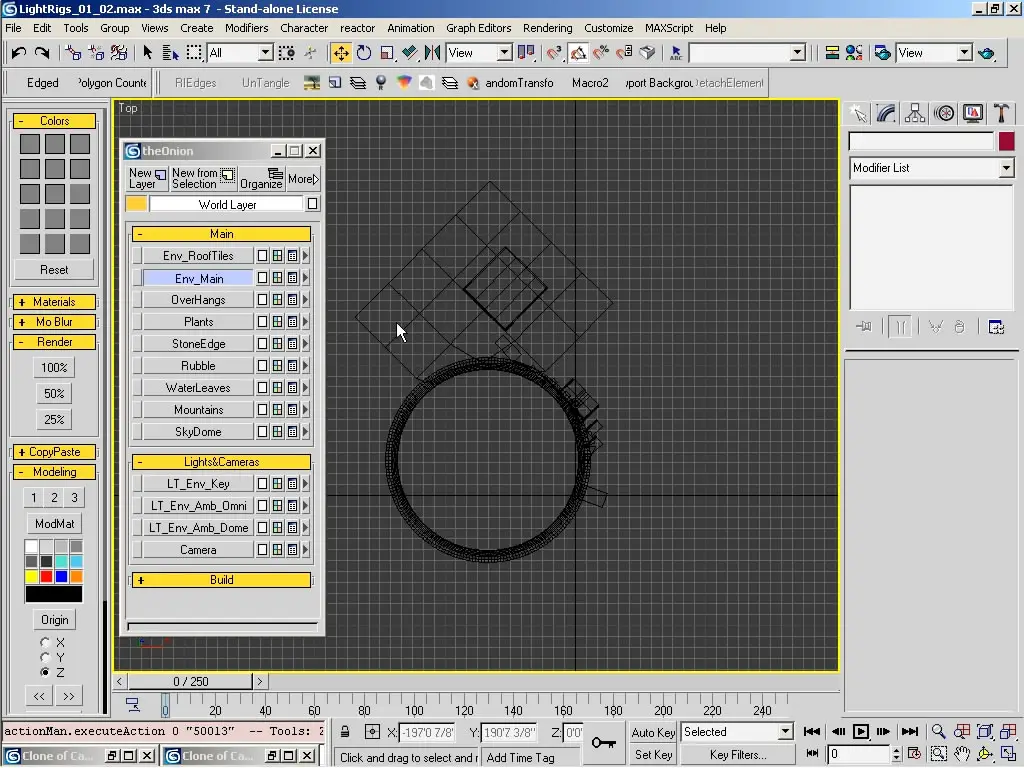Viewport: 1024px width, 768px height.
Task: Select the Move transform tool
Action: pos(341,53)
